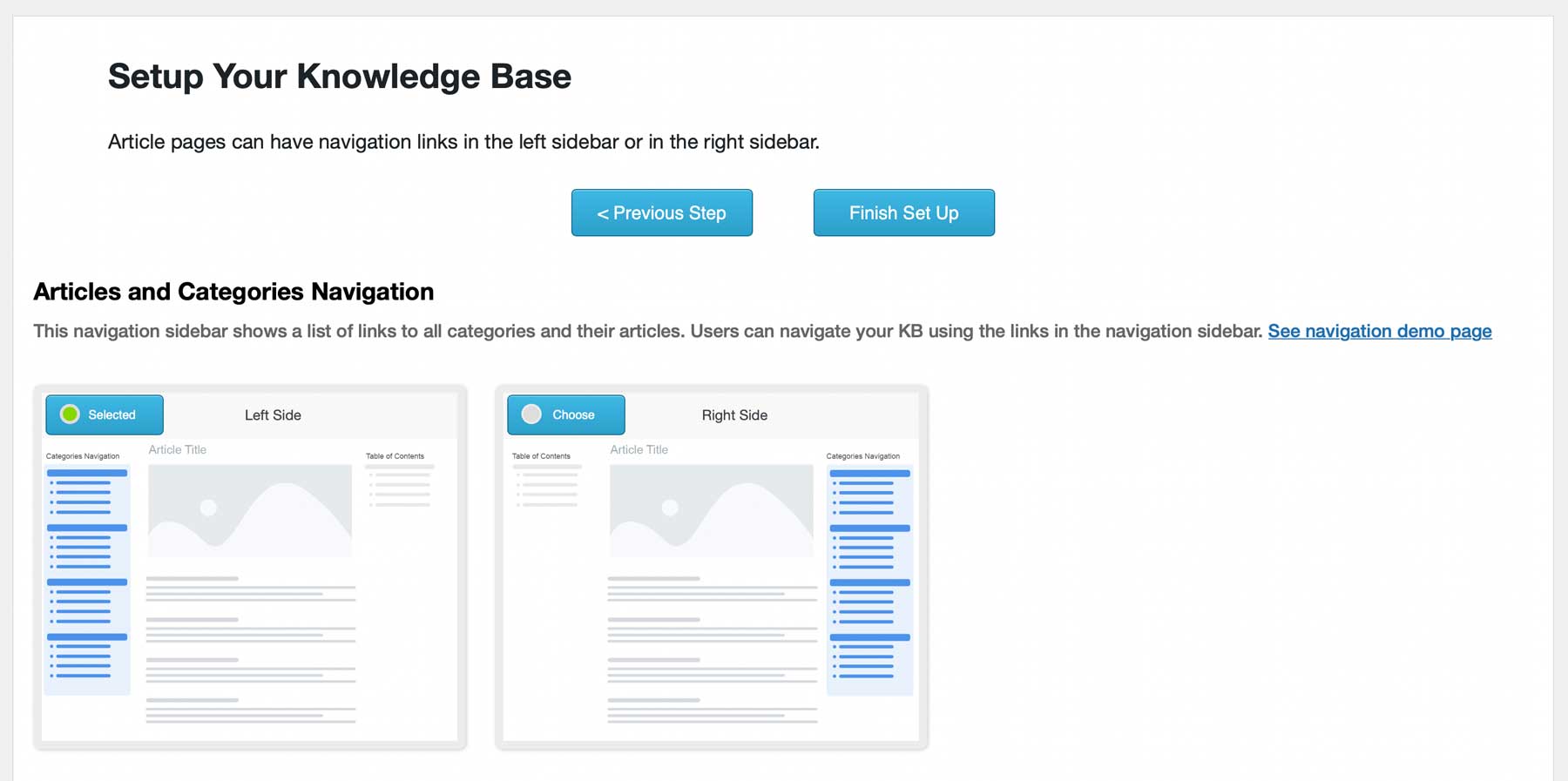Select the Right Side navigation via the Choose option
The image size is (1568, 781).
[x=565, y=414]
